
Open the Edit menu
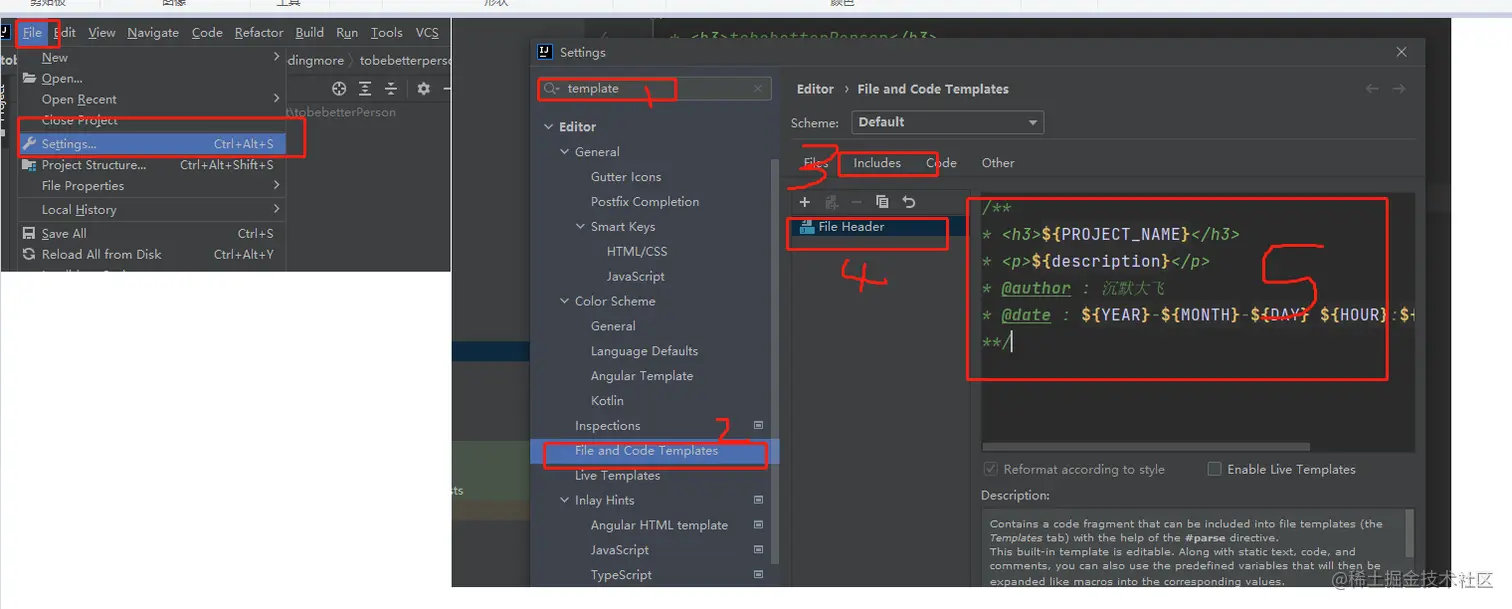pos(65,33)
